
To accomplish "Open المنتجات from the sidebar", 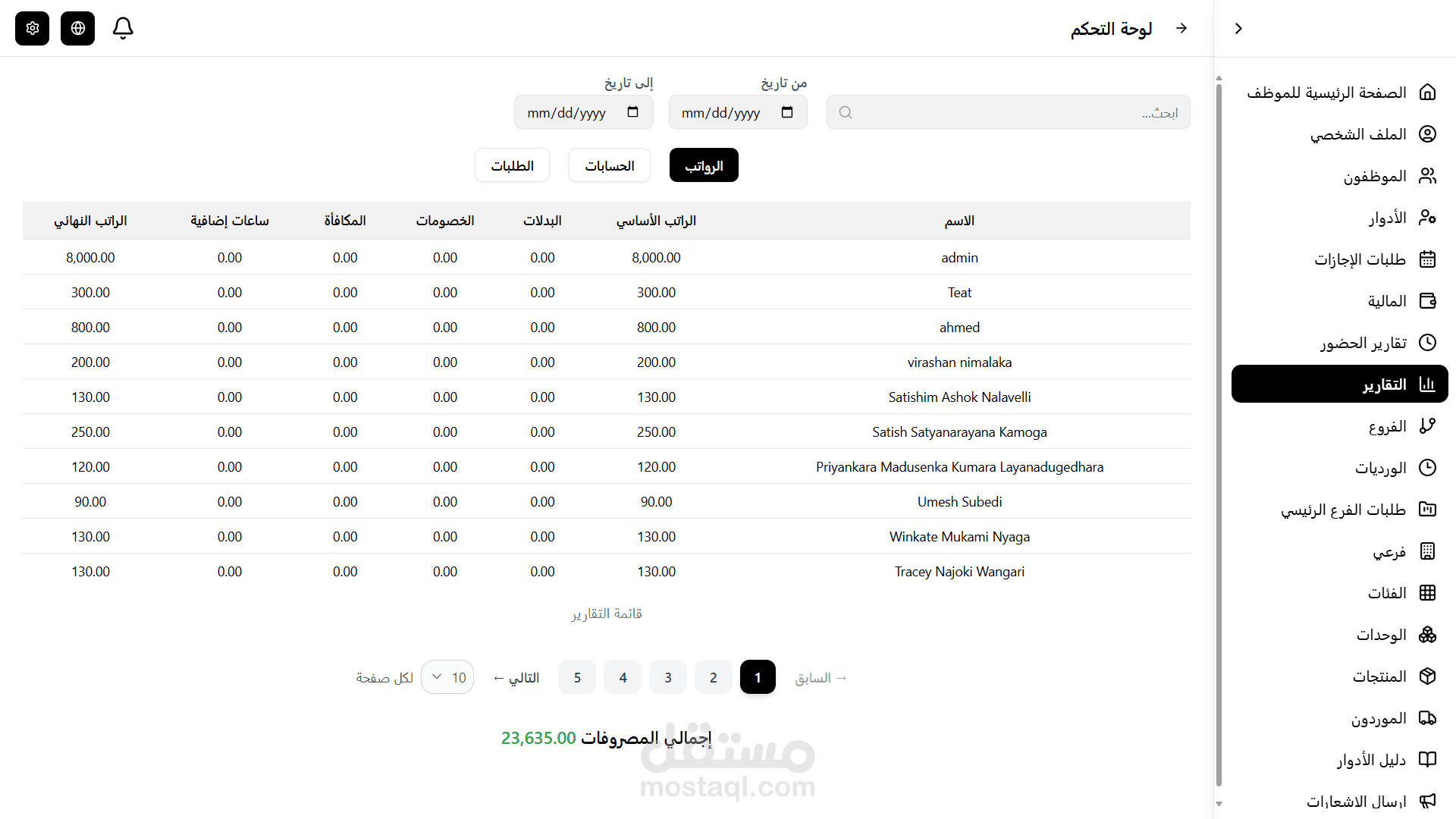I will (x=1379, y=676).
